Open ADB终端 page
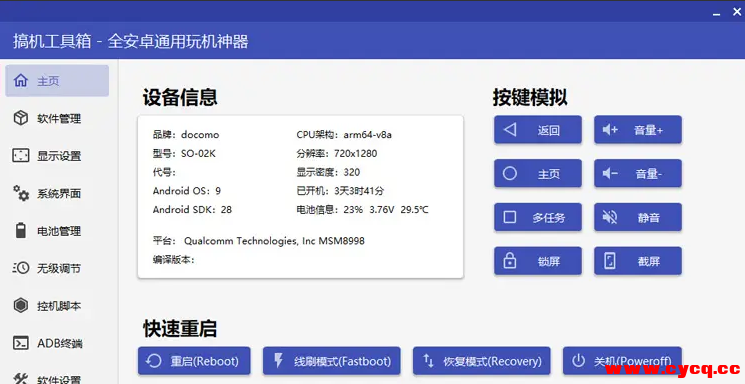 pyautogui.click(x=57, y=343)
